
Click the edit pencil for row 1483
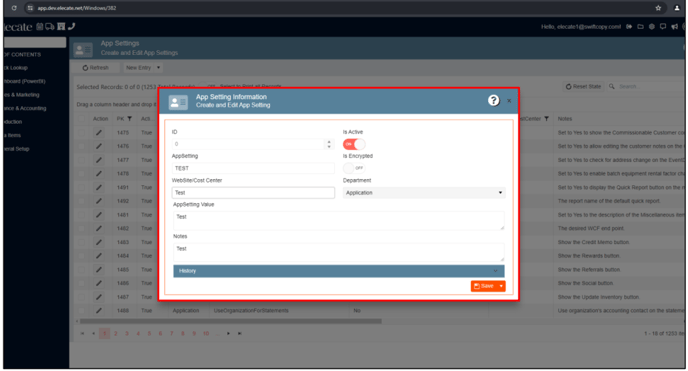click(99, 242)
